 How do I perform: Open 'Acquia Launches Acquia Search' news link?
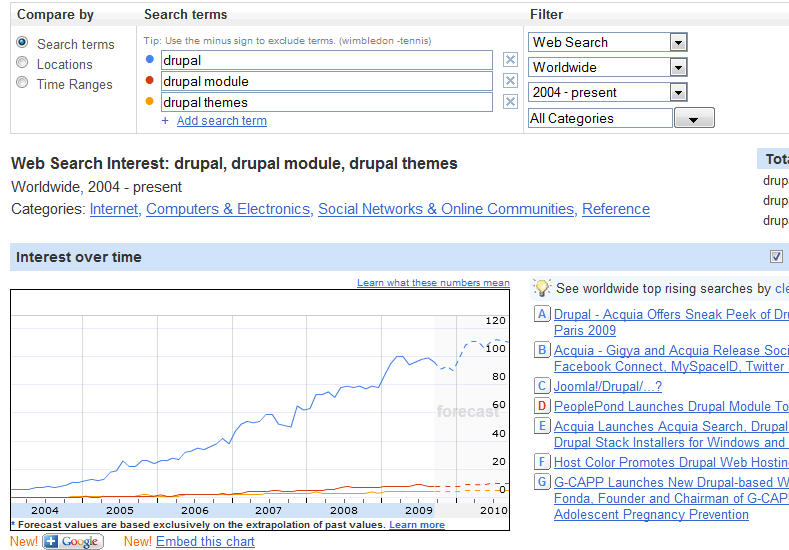pos(671,434)
